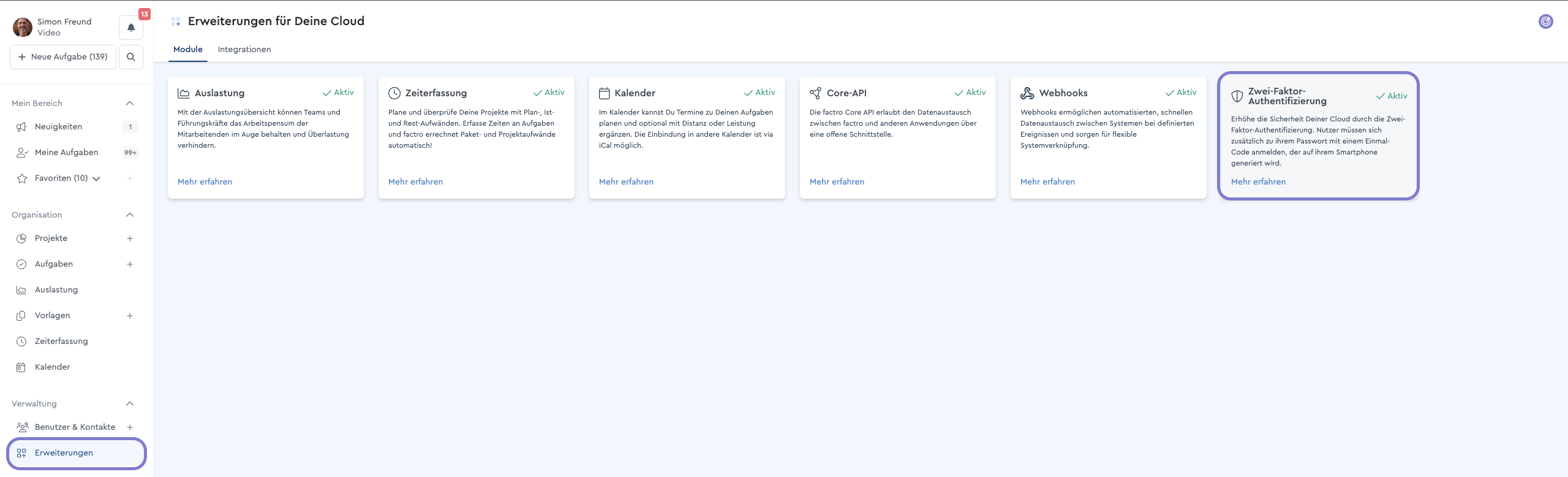1568x477 pixels.
Task: Add a new task via Aufgaben plus icon
Action: [x=130, y=264]
